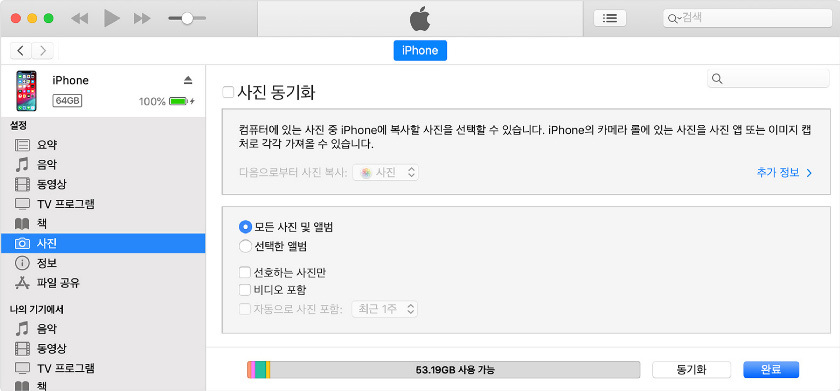Click the blue 완료 button
Image resolution: width=840 pixels, height=391 pixels.
pos(771,370)
